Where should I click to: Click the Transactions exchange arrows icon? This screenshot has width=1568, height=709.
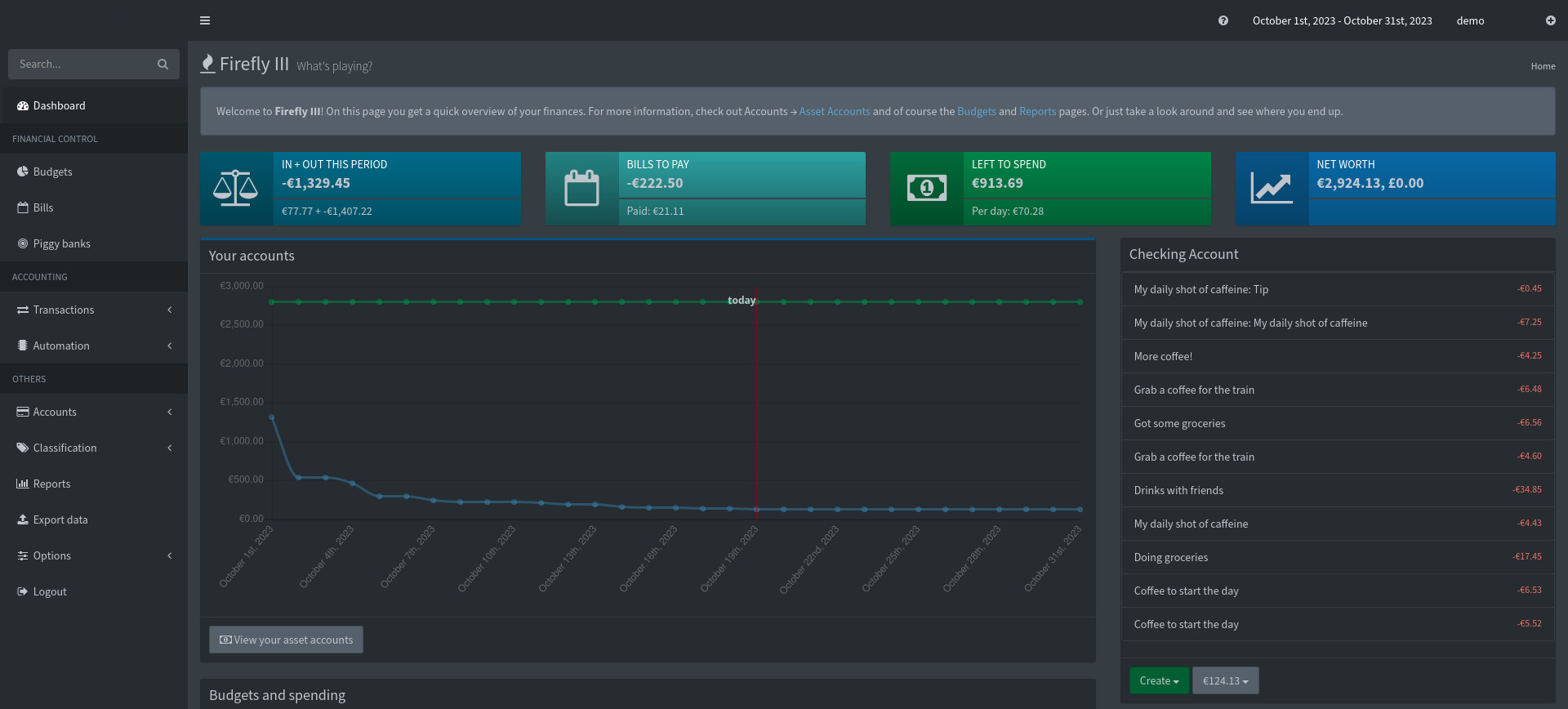pos(23,310)
